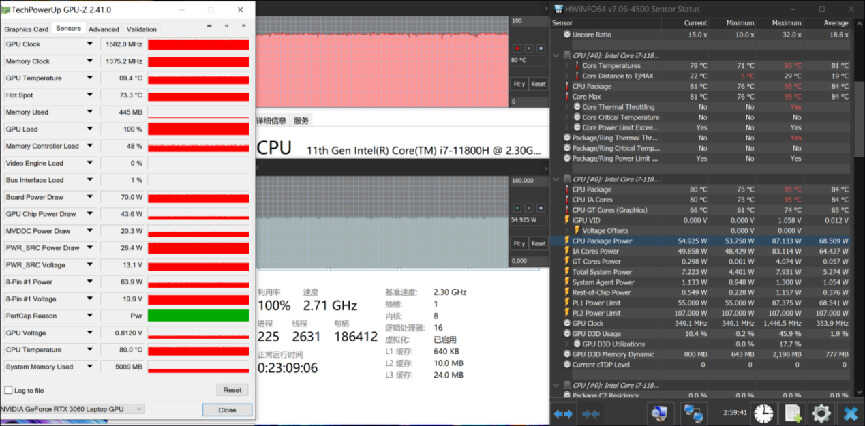This screenshot has width=865, height=426.
Task: Click thermometer icon beside Core Max
Action: pyautogui.click(x=567, y=97)
